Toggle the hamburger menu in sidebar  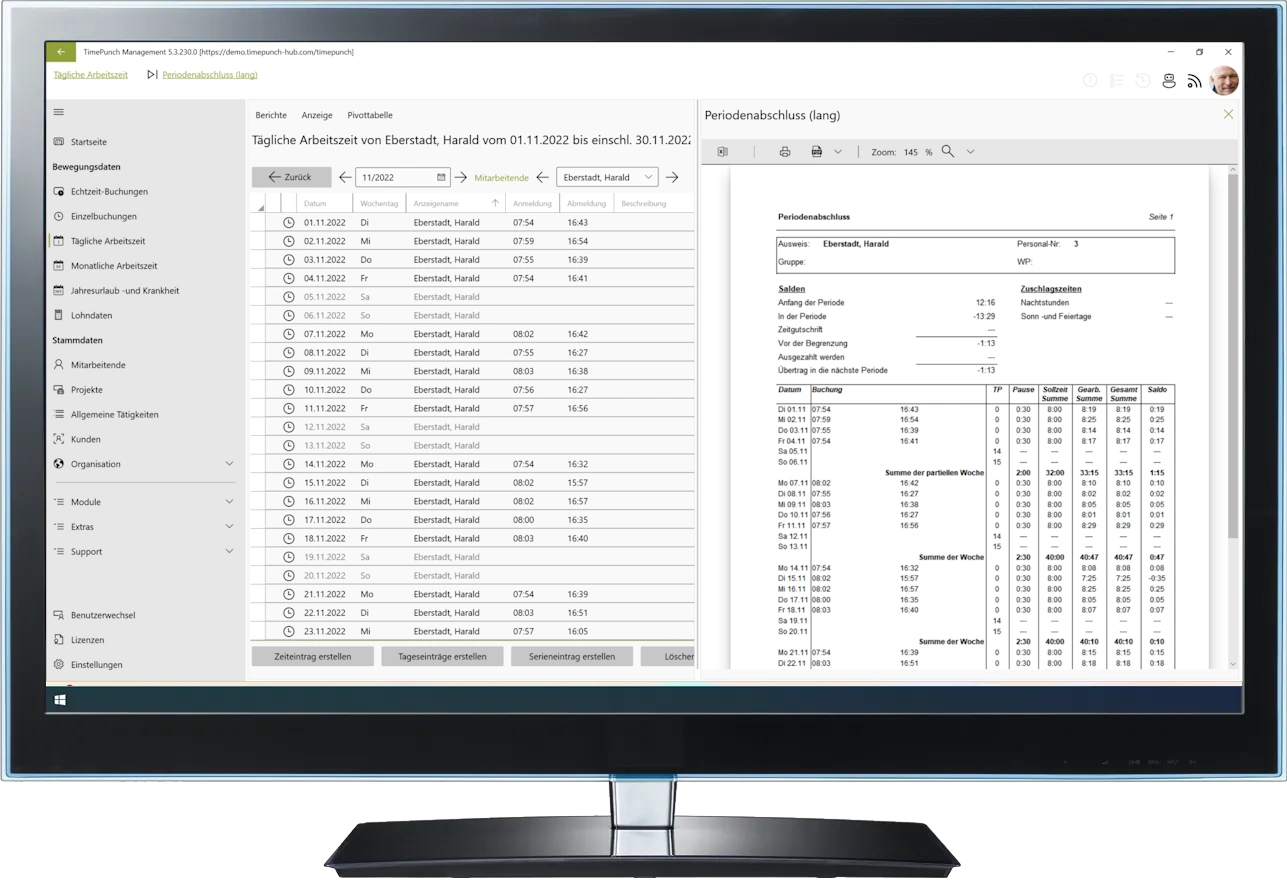coord(59,112)
